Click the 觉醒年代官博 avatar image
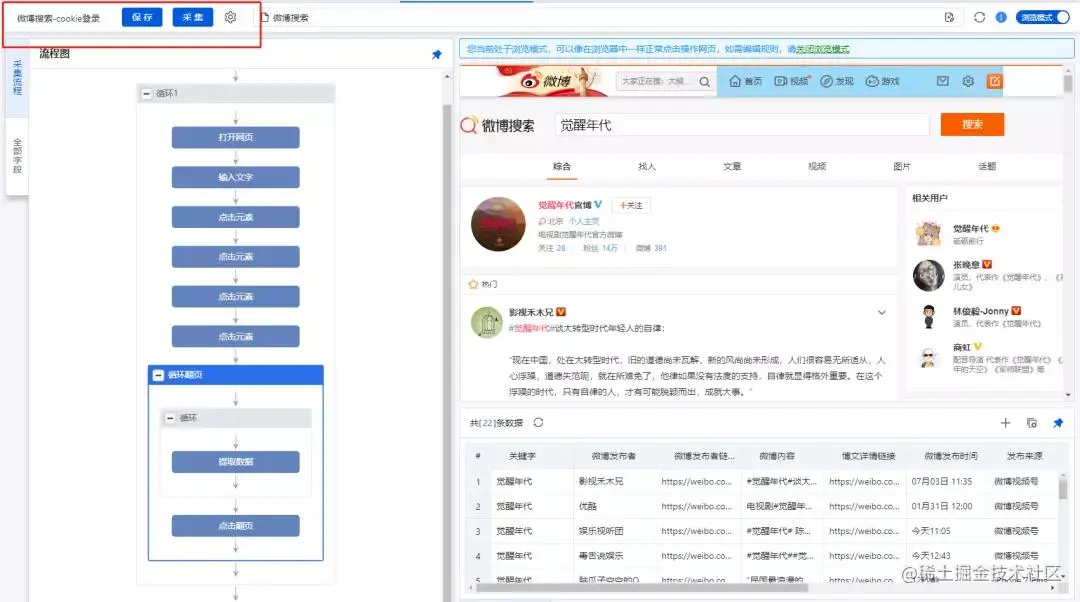 [x=498, y=224]
